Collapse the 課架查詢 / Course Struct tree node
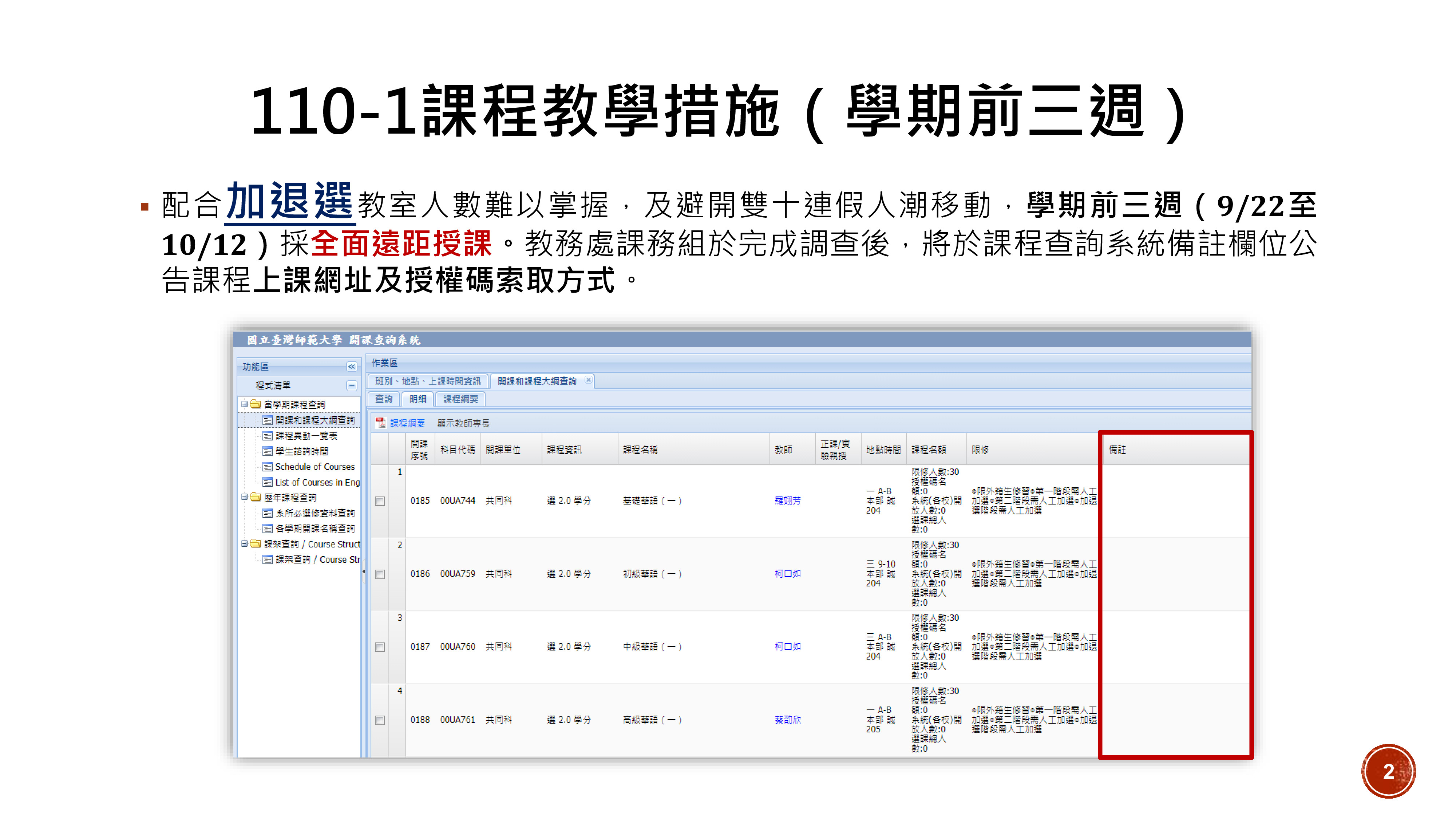This screenshot has height=819, width=1456. 244,544
